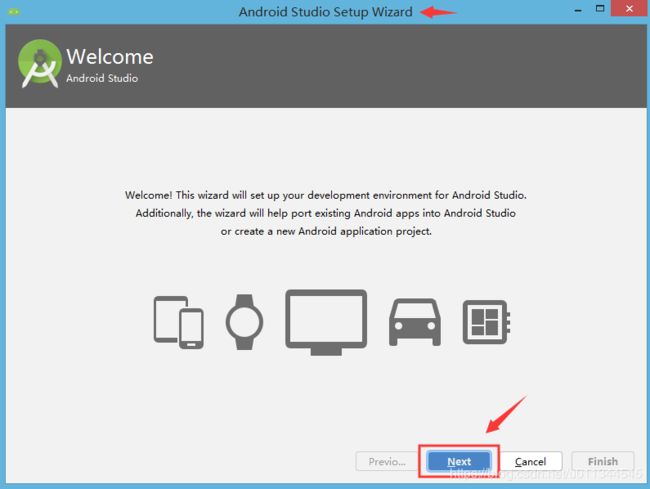Click the embedded board things icon
650x489 pixels.
coord(486,322)
